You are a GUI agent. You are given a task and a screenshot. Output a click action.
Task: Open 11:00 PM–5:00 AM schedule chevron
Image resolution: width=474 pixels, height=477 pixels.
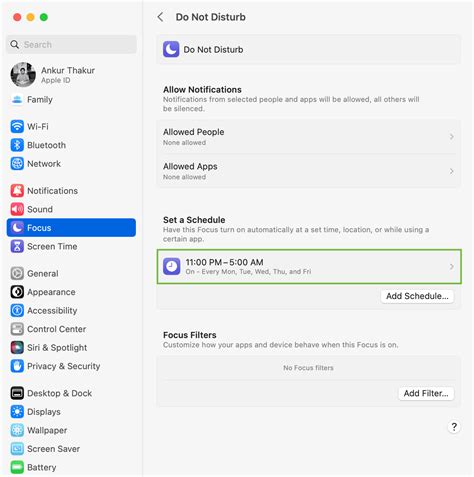pos(452,266)
